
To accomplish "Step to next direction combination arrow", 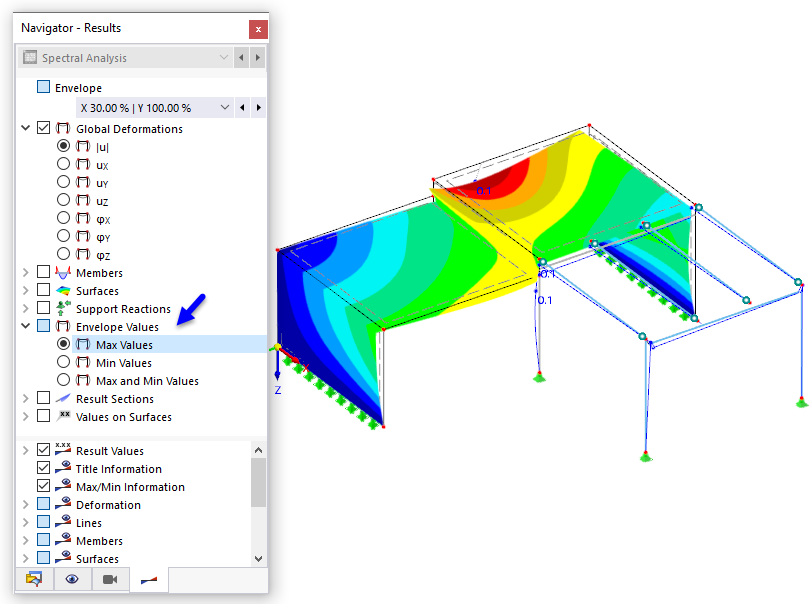I will pos(259,108).
